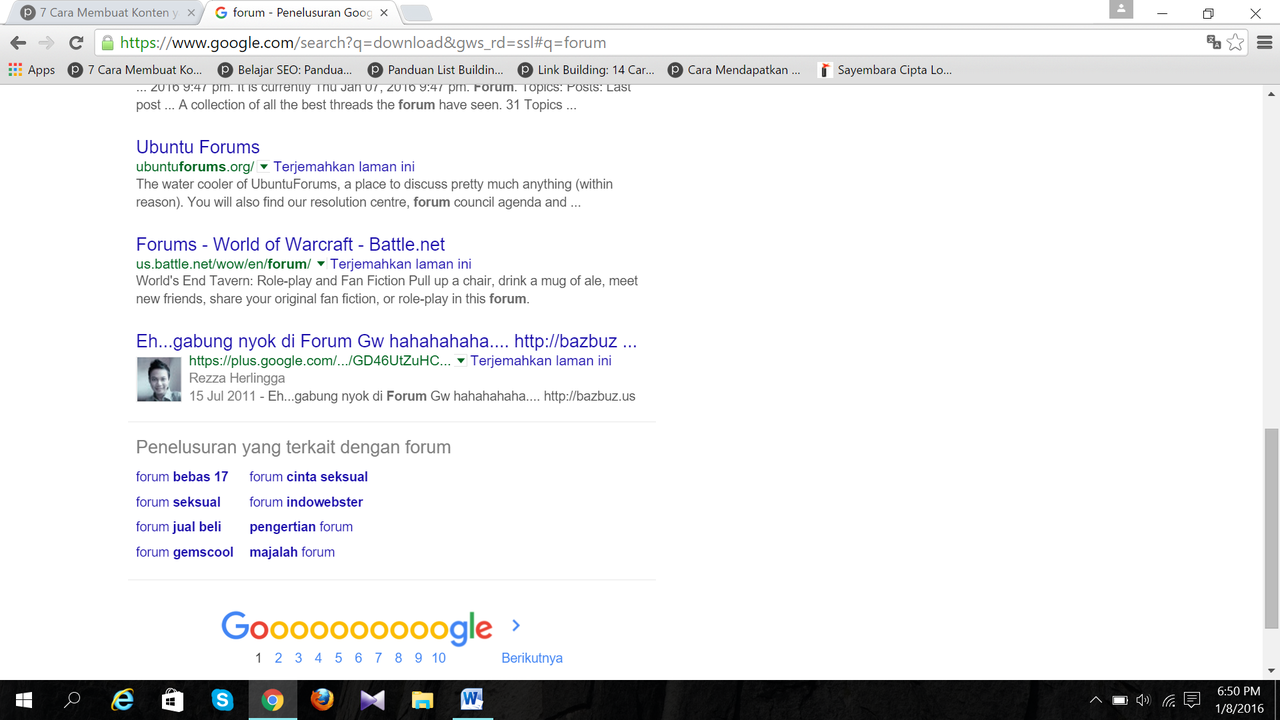Screen dimensions: 1280x720
Task: Click the browser back arrow
Action: coord(17,43)
